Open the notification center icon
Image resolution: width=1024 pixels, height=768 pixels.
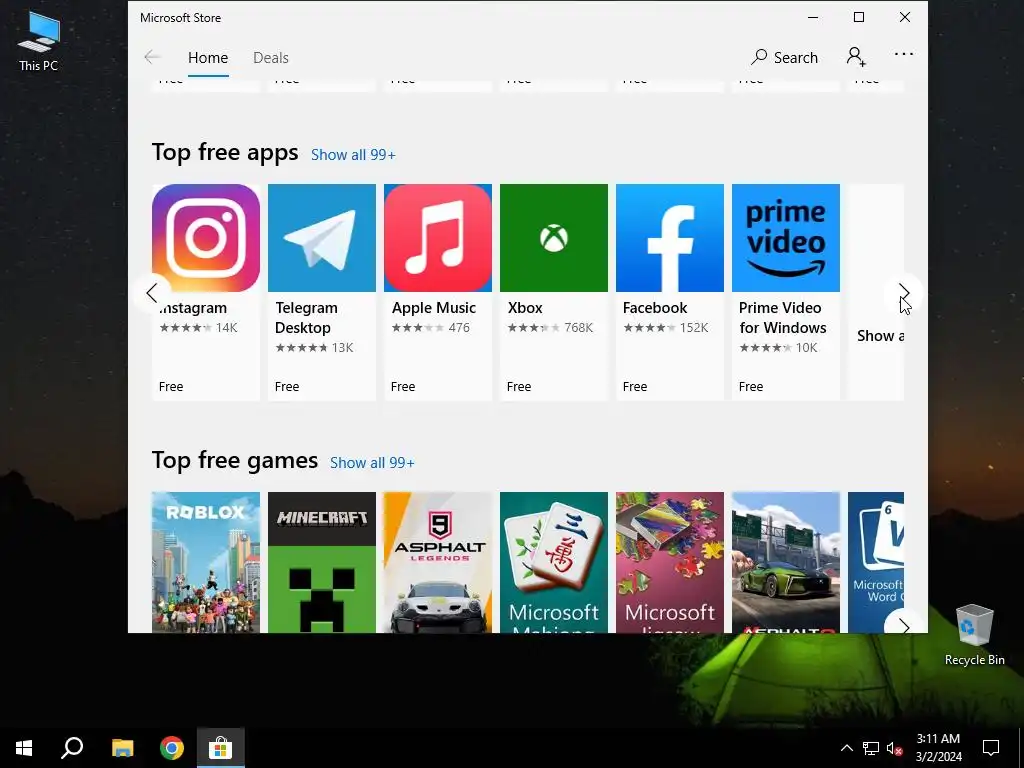pyautogui.click(x=991, y=748)
